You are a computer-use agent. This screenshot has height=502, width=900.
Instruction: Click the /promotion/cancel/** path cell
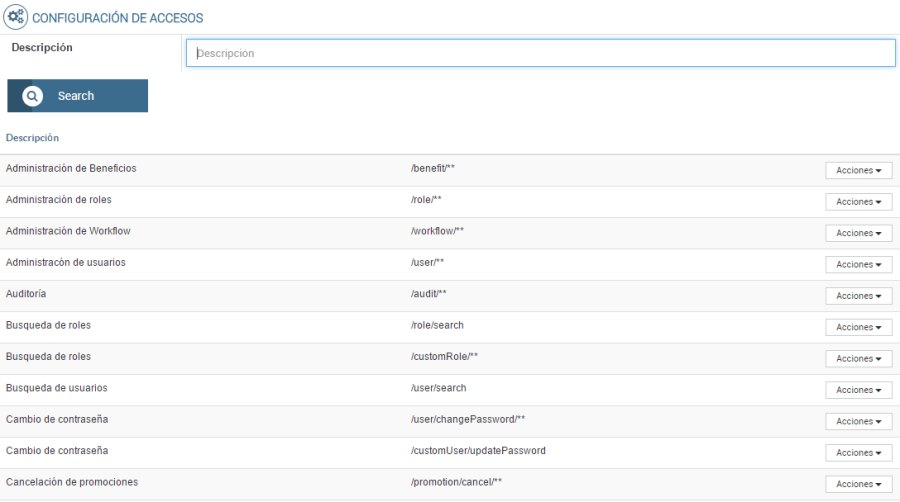click(x=456, y=482)
